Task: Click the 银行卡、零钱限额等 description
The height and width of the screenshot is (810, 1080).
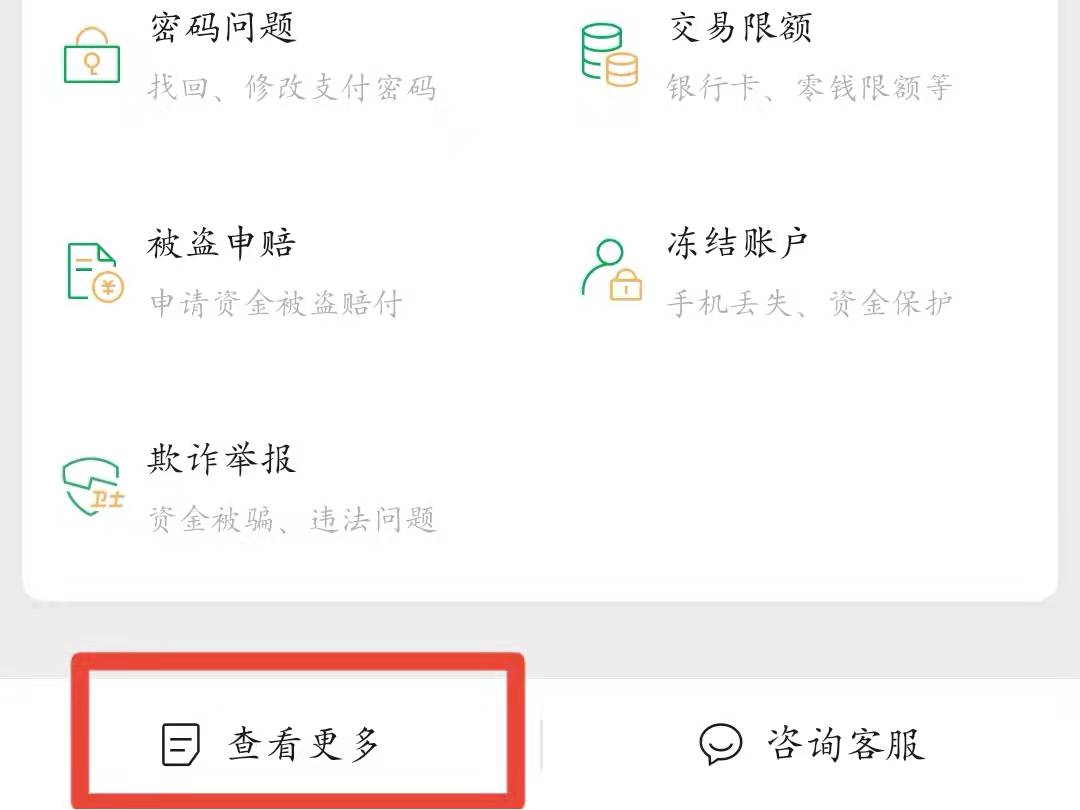Action: [809, 87]
